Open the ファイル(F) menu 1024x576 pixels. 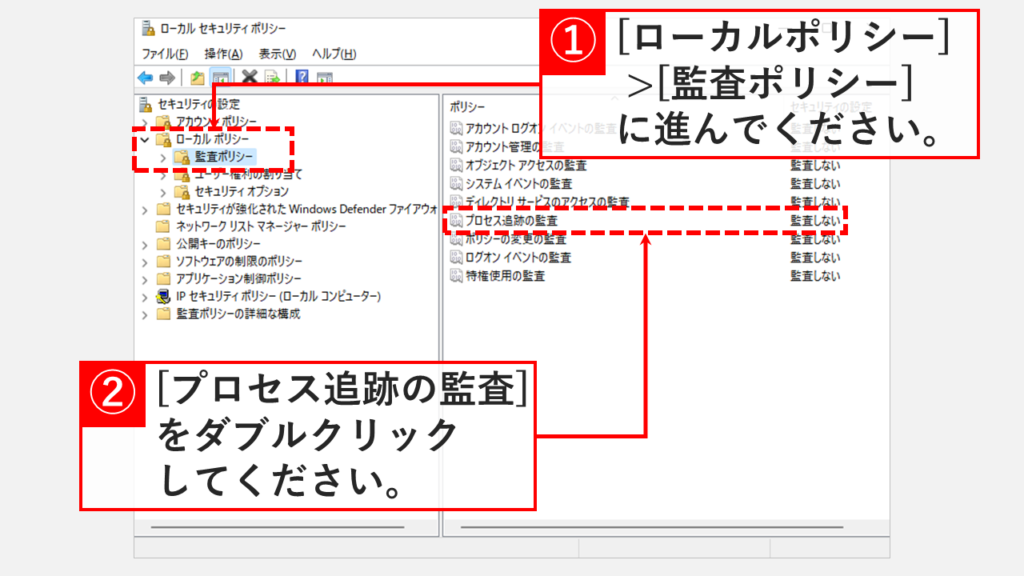[165, 54]
